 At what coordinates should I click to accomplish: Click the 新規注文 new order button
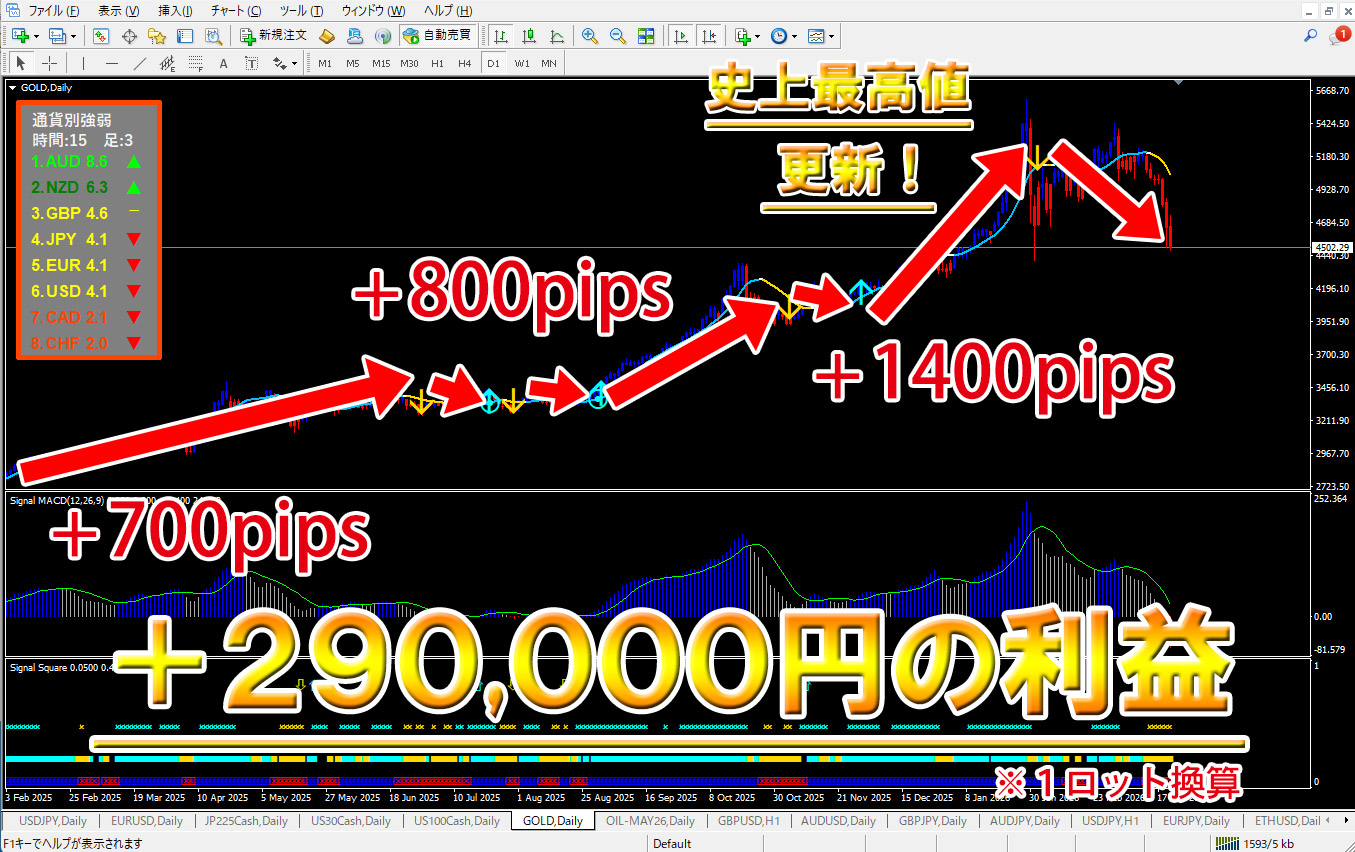tap(273, 36)
